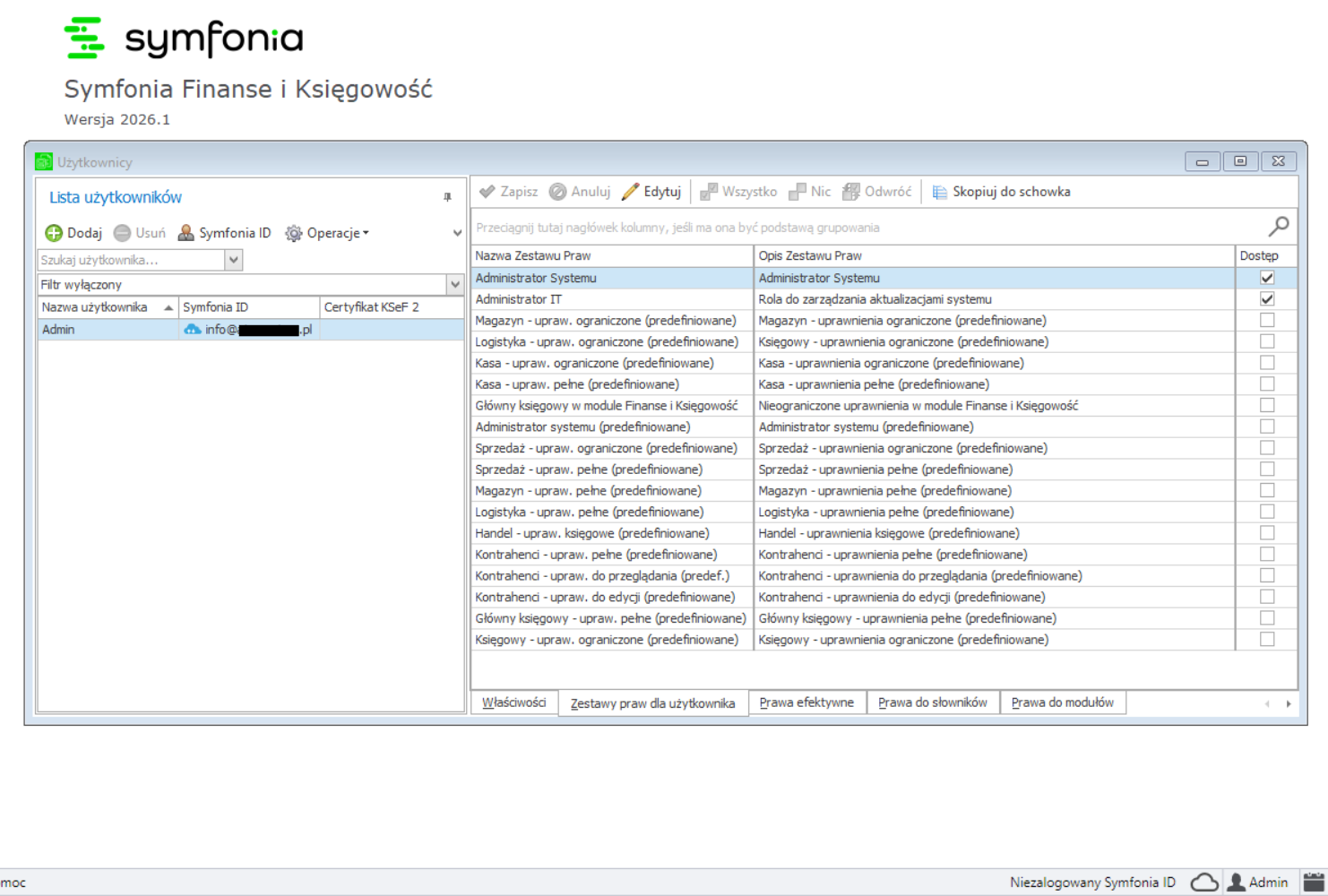Open the Prawa do modułów tab

tap(1062, 702)
